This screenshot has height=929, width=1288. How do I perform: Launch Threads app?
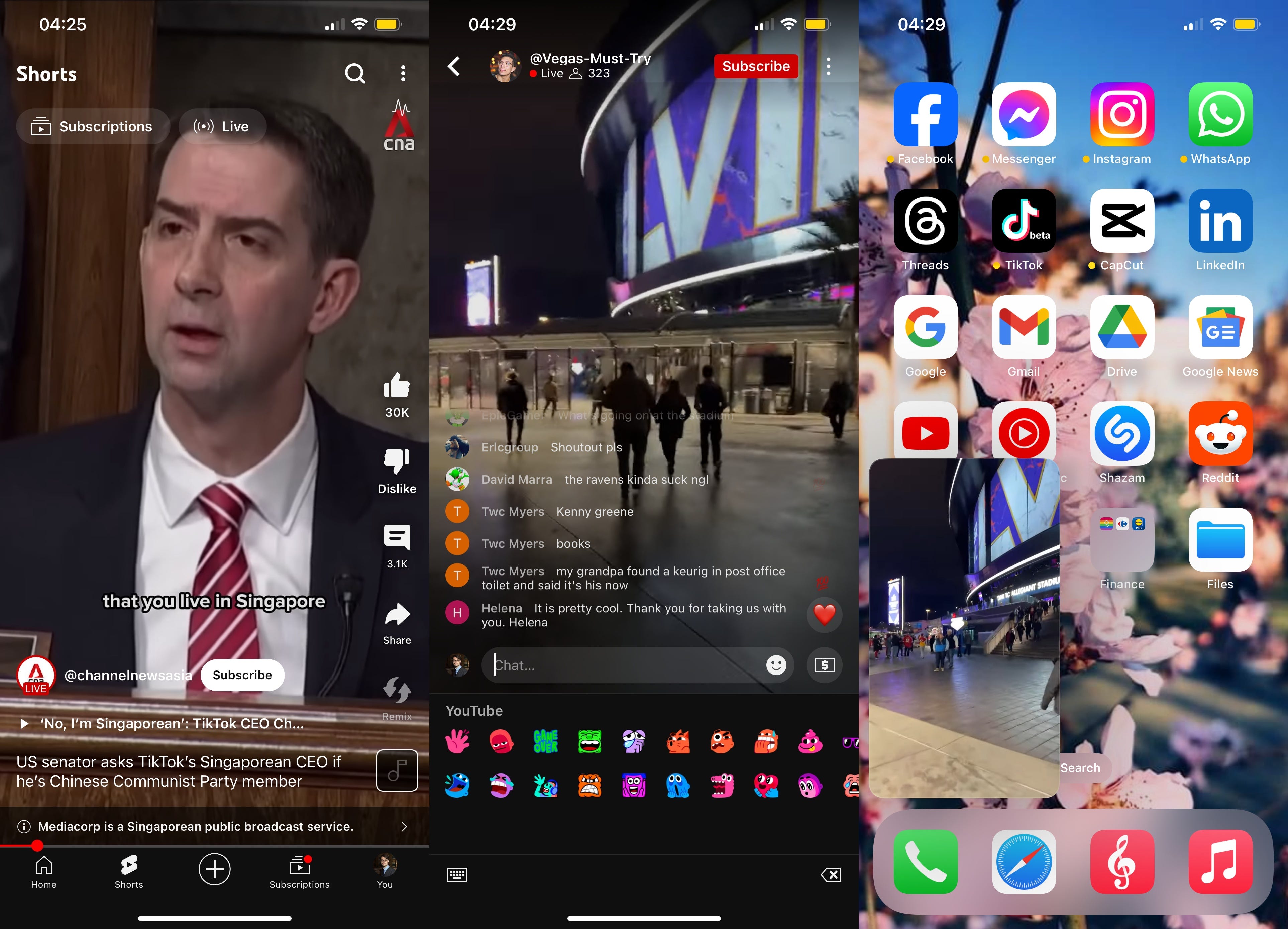pyautogui.click(x=926, y=221)
